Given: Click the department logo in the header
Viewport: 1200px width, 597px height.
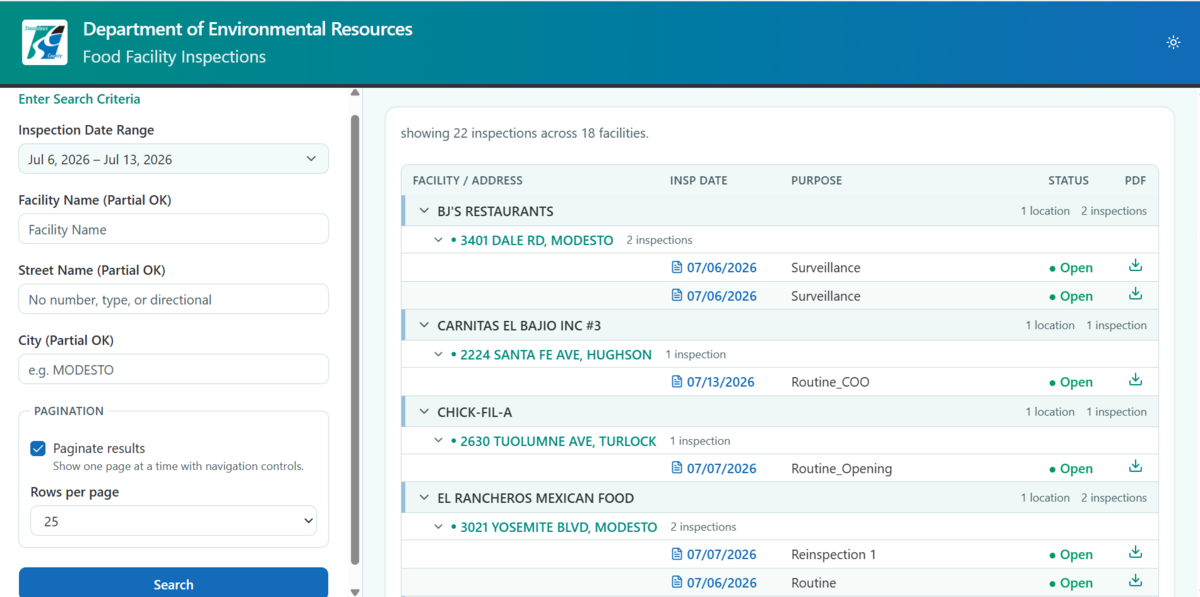Looking at the screenshot, I should click(45, 42).
